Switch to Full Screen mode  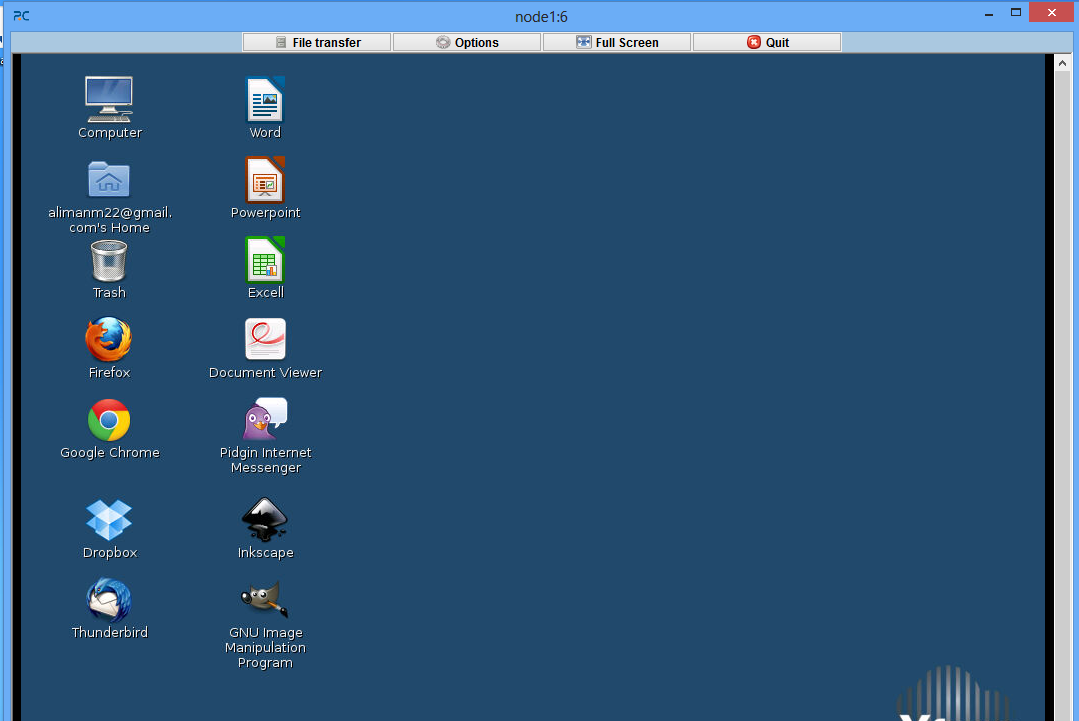617,42
